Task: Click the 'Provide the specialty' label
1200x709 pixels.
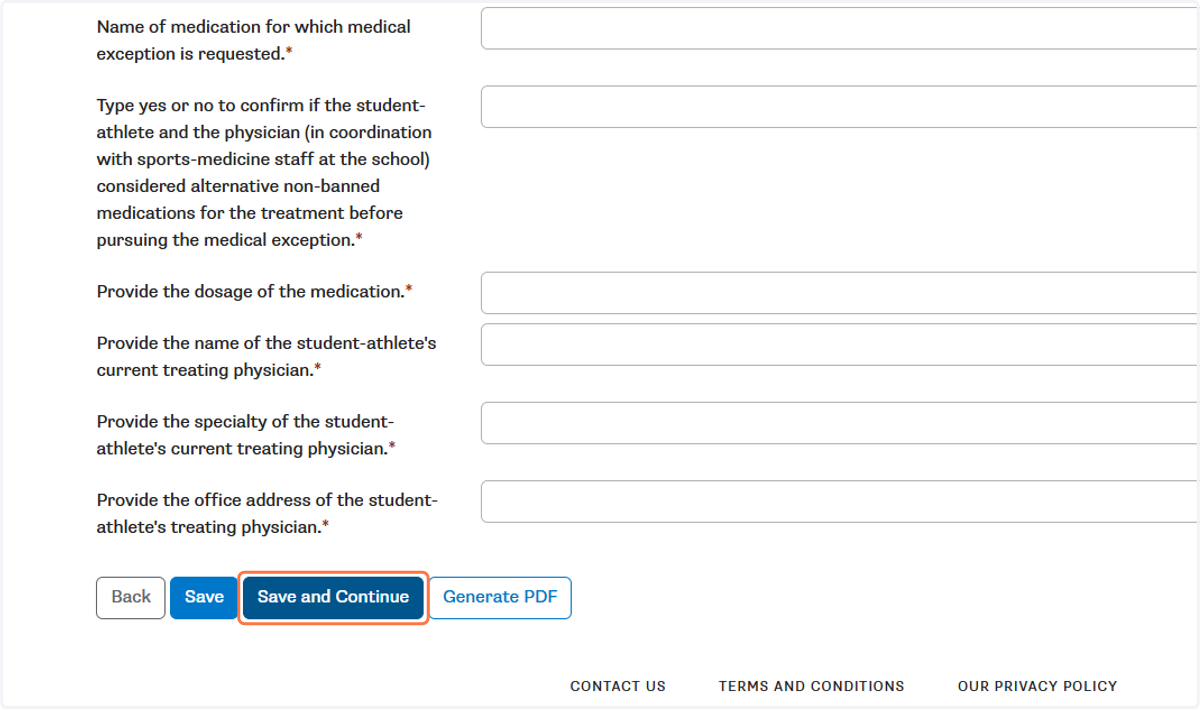Action: click(x=246, y=436)
